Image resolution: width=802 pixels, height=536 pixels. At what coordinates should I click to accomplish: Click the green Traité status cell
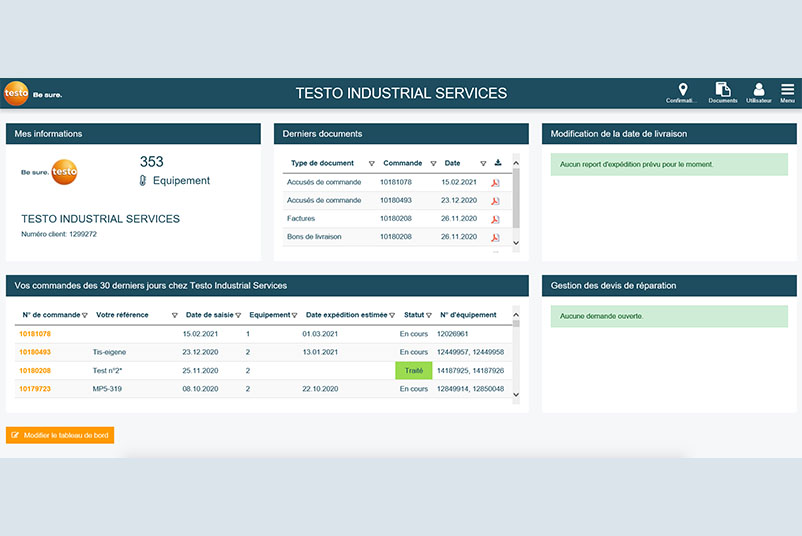click(x=414, y=371)
